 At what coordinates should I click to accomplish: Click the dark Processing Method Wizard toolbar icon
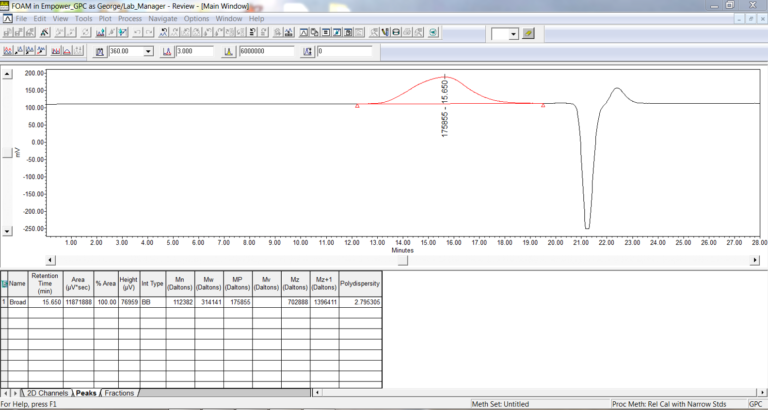45,32
